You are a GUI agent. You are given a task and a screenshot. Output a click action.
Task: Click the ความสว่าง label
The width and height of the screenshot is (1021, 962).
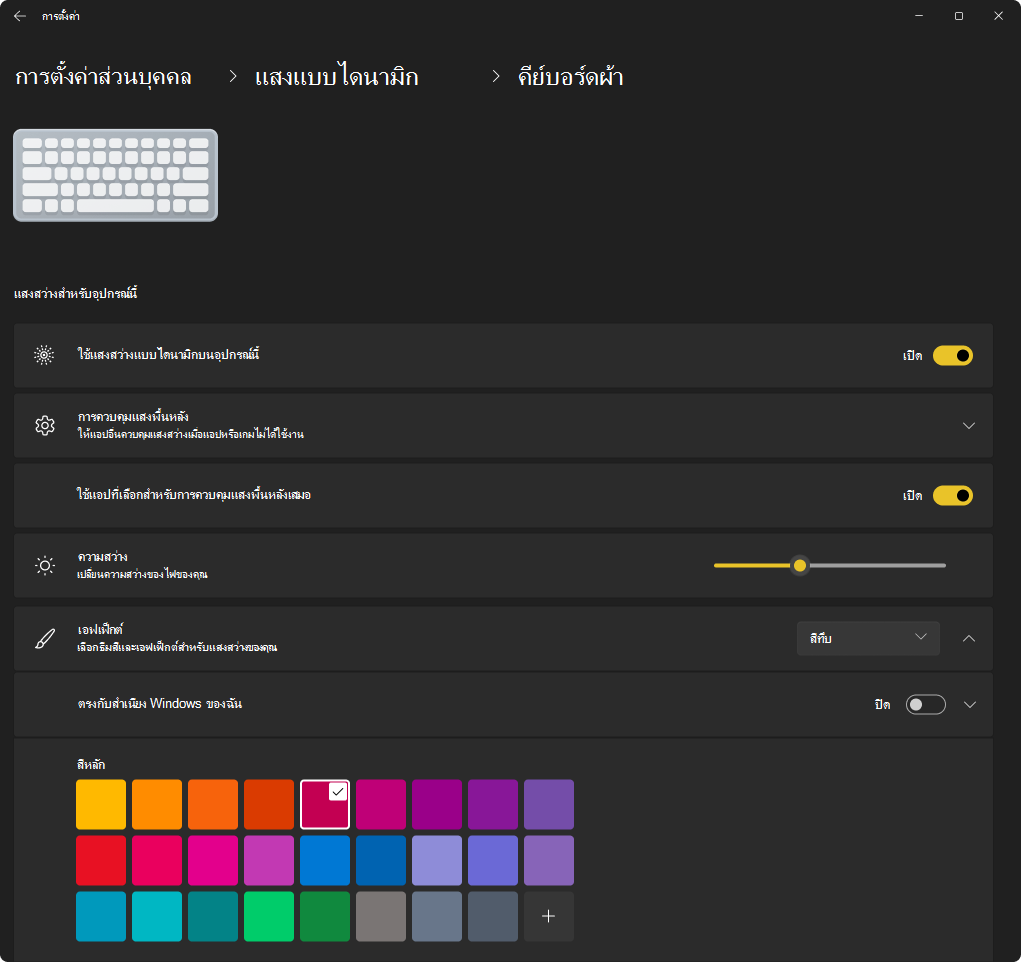tap(102, 557)
